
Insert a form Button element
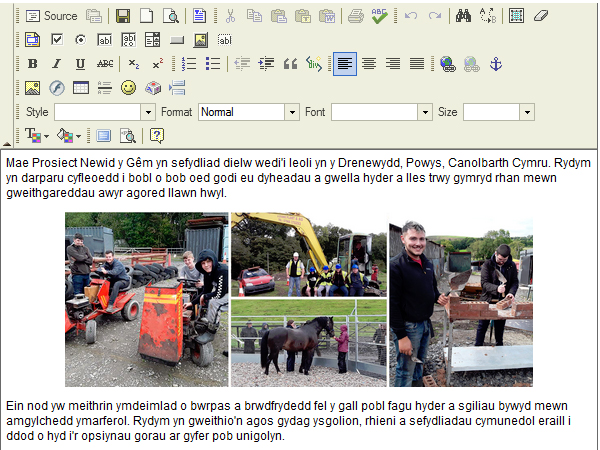[x=177, y=40]
